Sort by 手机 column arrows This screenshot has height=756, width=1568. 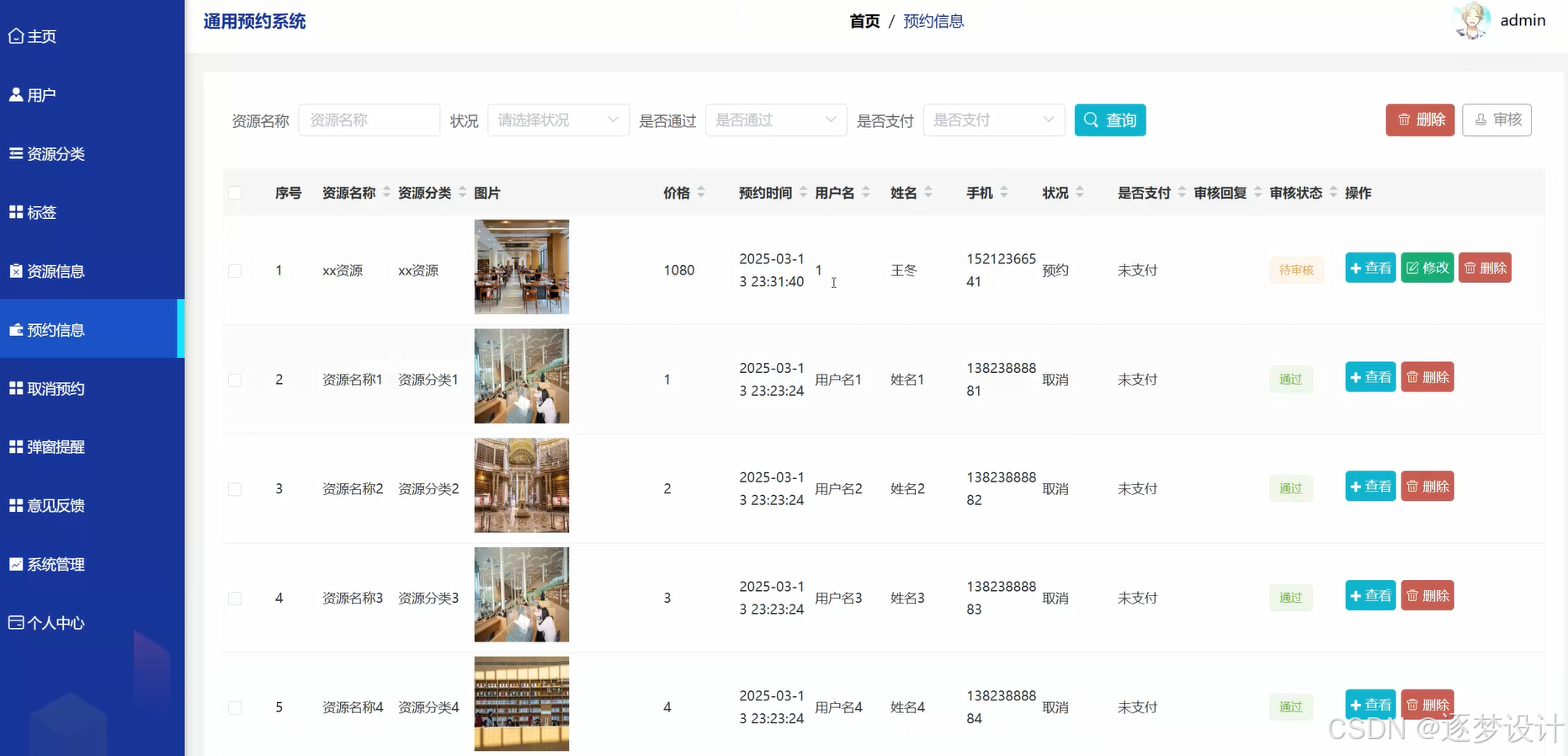click(x=1004, y=193)
